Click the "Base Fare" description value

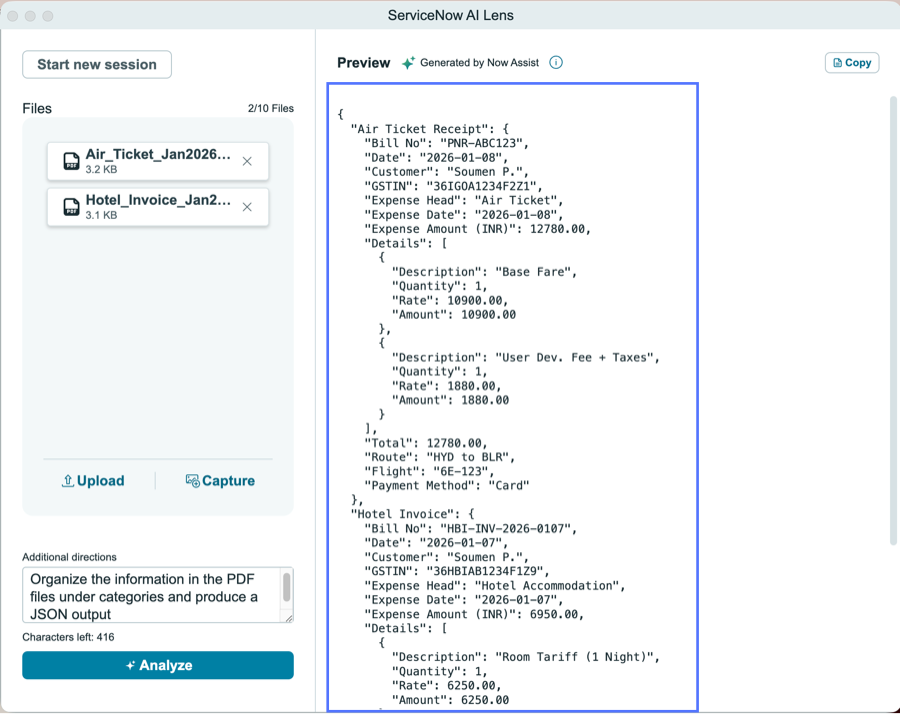[533, 271]
